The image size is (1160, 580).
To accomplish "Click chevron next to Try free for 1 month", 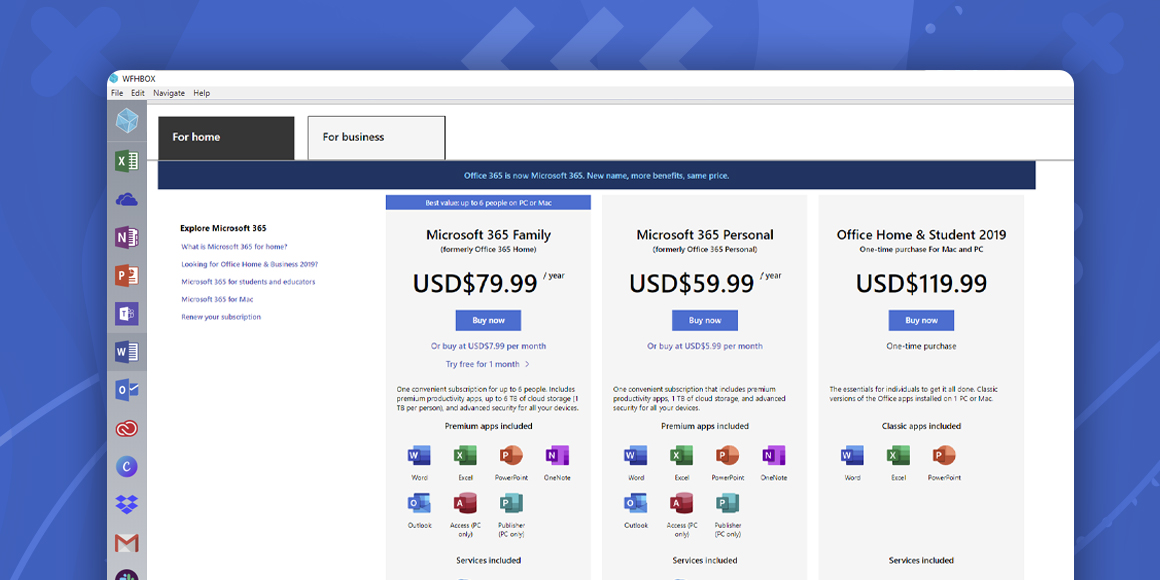I will pos(527,364).
